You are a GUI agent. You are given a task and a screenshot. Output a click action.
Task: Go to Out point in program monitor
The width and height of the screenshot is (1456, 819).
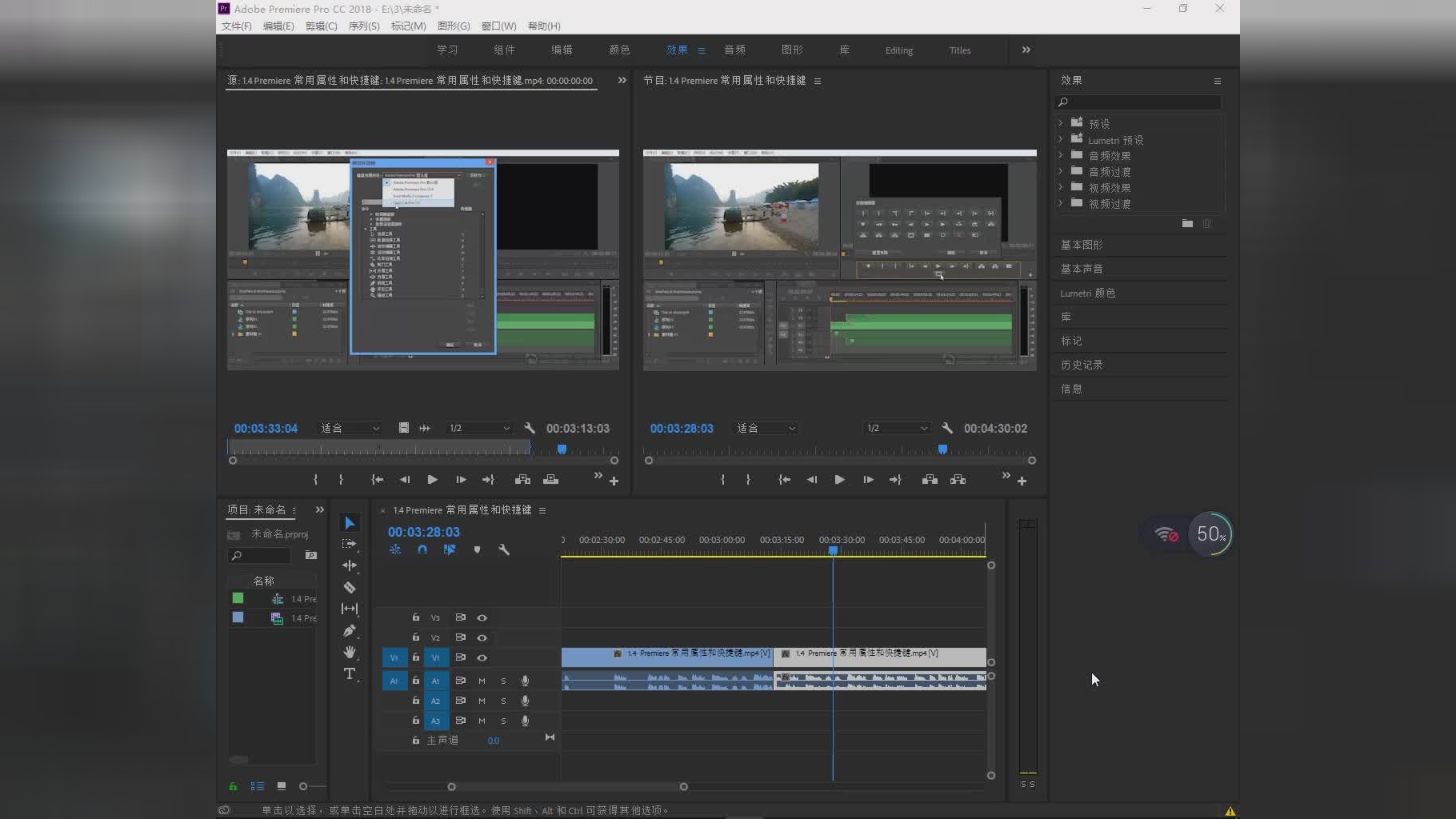(x=895, y=480)
